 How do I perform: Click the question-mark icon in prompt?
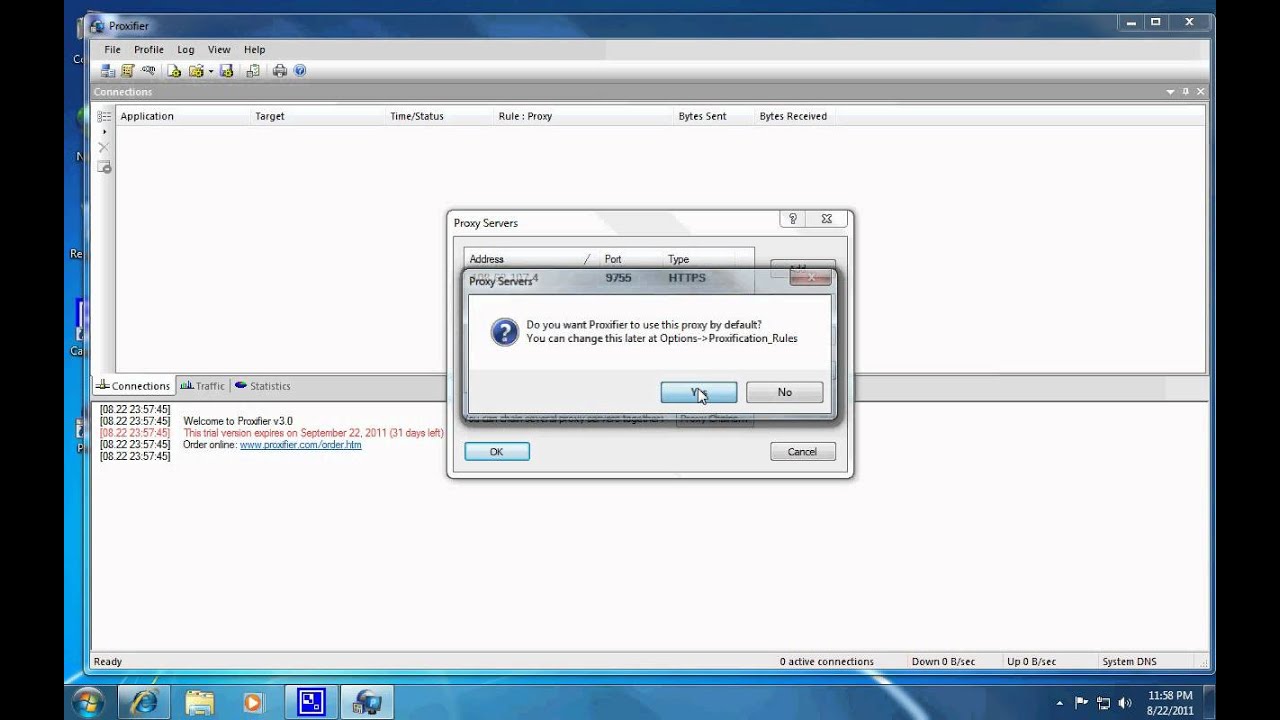click(505, 332)
